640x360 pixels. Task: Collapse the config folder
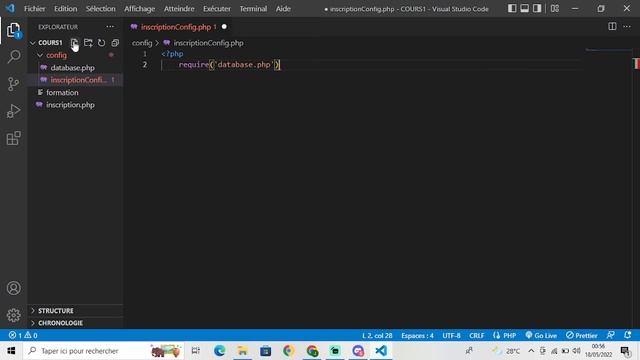(x=40, y=55)
